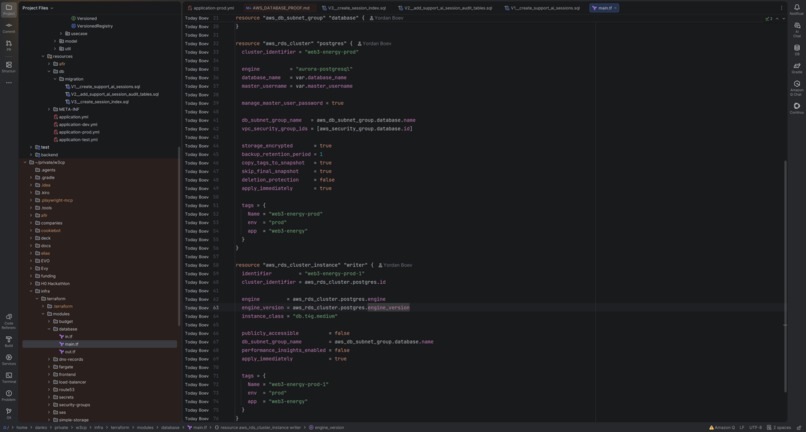This screenshot has width=806, height=432.
Task: Click Yordan Boev author hint on writer
Action: [395, 265]
